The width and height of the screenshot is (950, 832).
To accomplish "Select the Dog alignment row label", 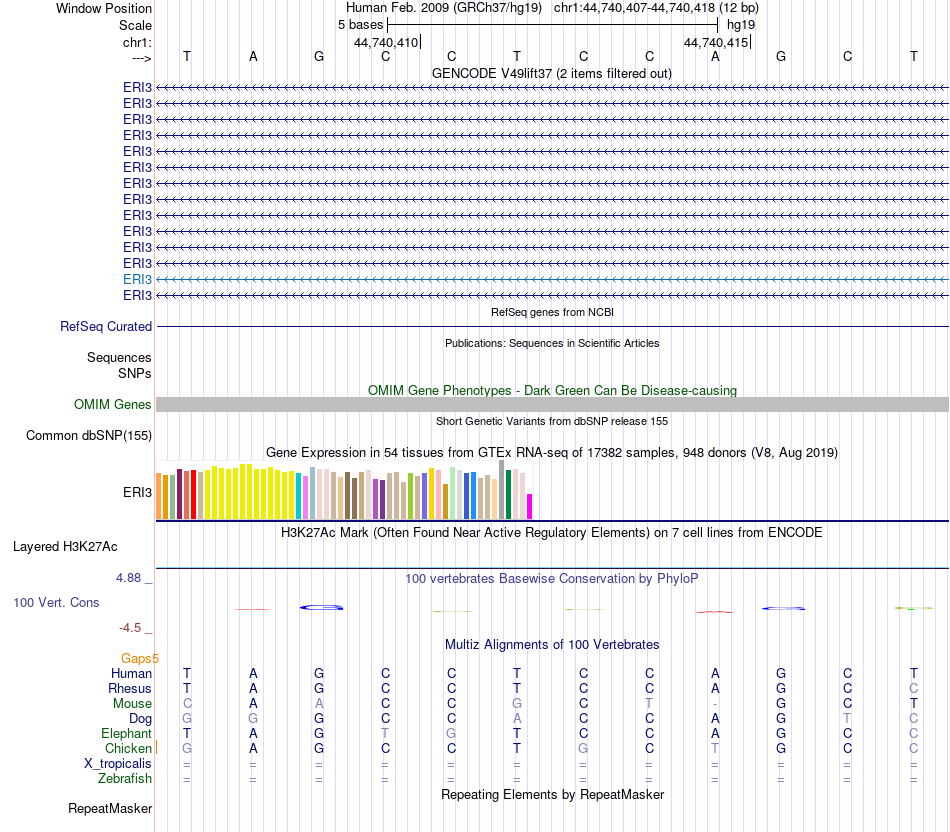I will pos(140,719).
